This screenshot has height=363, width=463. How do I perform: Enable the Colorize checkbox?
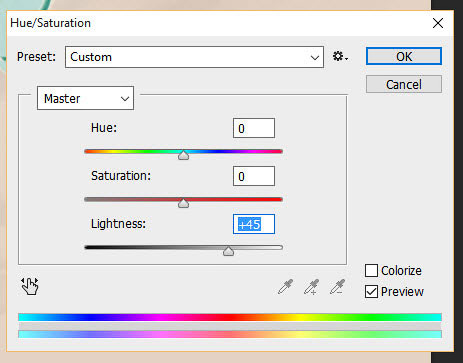(x=371, y=271)
